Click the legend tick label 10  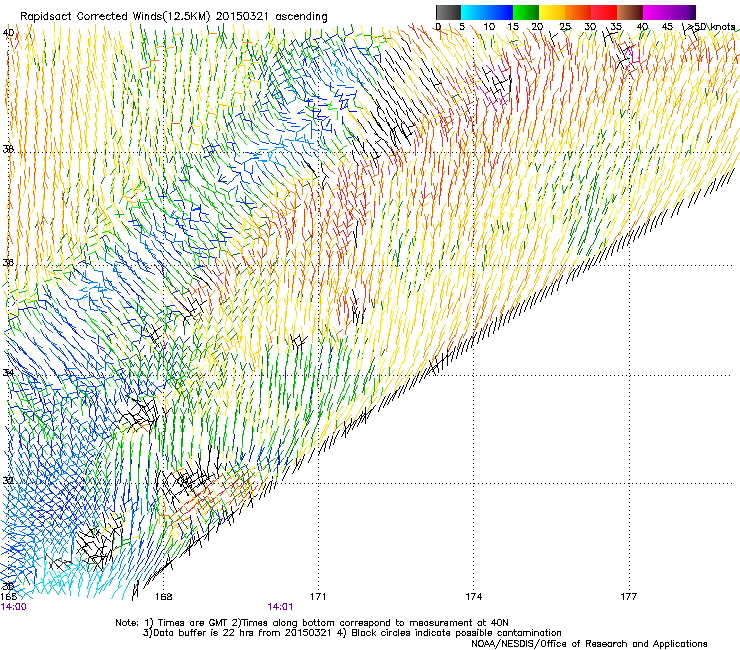[489, 27]
